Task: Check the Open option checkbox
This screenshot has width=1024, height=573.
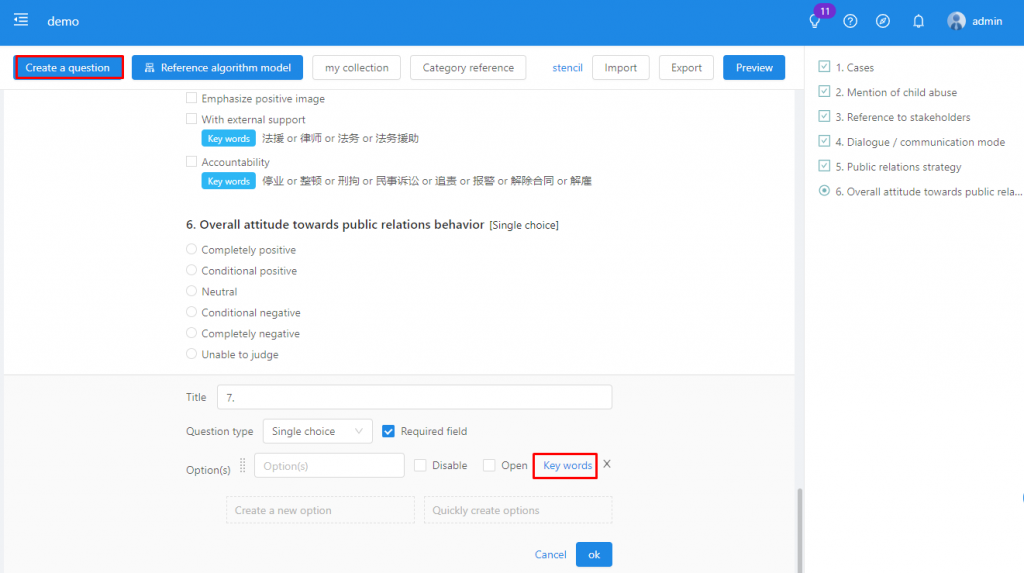Action: pyautogui.click(x=489, y=465)
